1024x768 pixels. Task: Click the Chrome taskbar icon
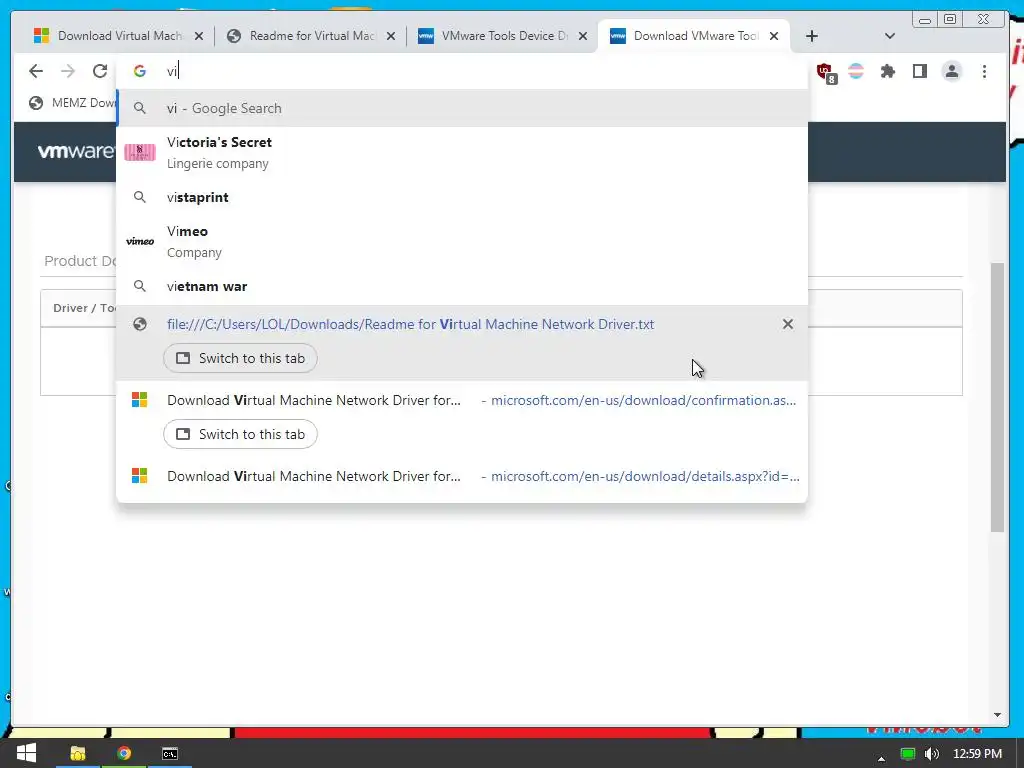click(124, 754)
